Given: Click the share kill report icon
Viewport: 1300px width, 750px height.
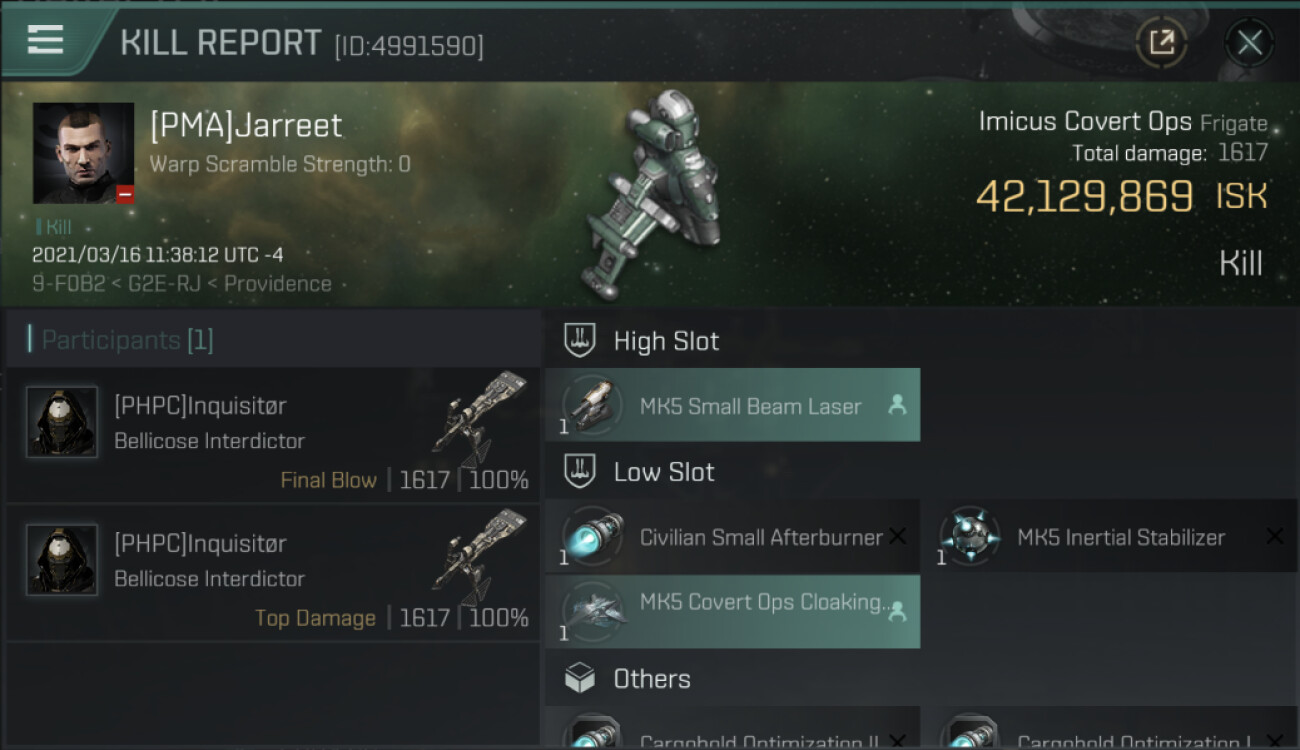Looking at the screenshot, I should pyautogui.click(x=1161, y=42).
